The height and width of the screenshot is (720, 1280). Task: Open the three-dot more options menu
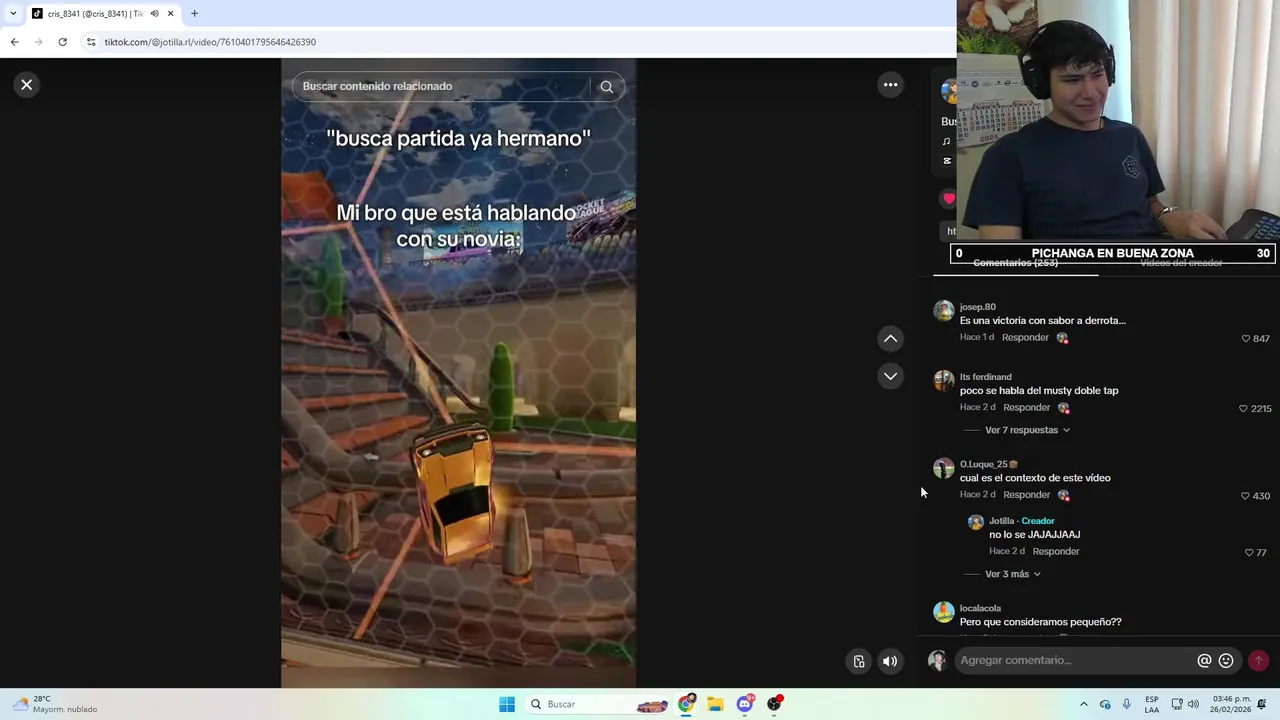890,85
